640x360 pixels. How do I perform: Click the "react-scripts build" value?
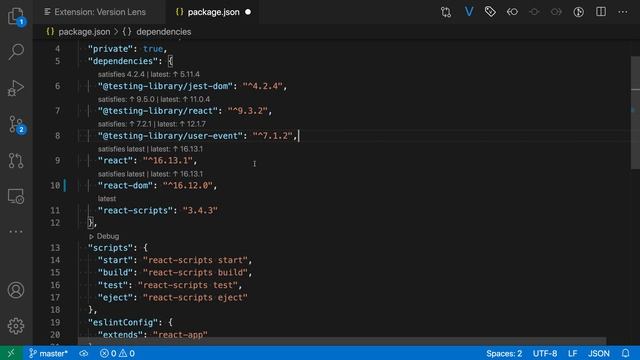[195, 273]
